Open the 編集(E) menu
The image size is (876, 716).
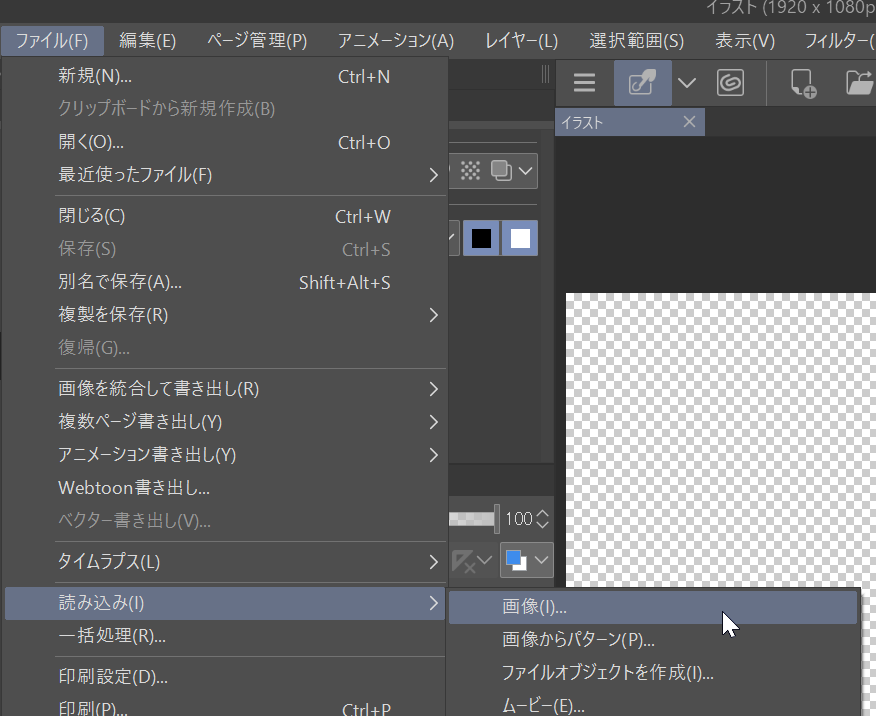[147, 41]
